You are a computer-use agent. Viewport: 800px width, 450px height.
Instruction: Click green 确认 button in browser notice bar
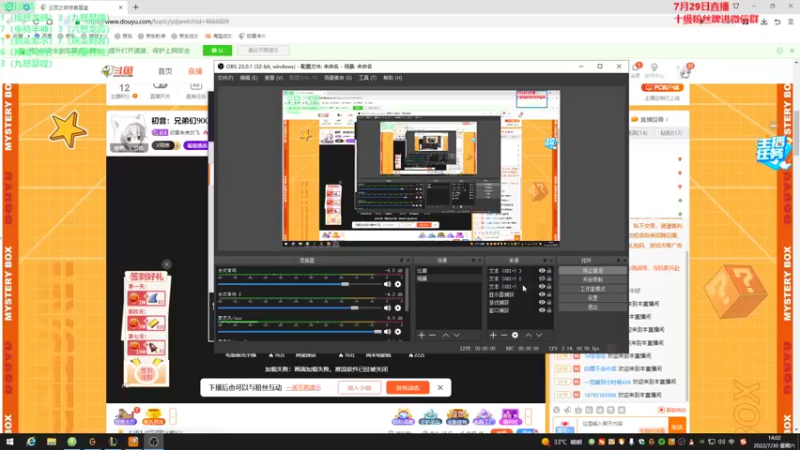coord(217,51)
